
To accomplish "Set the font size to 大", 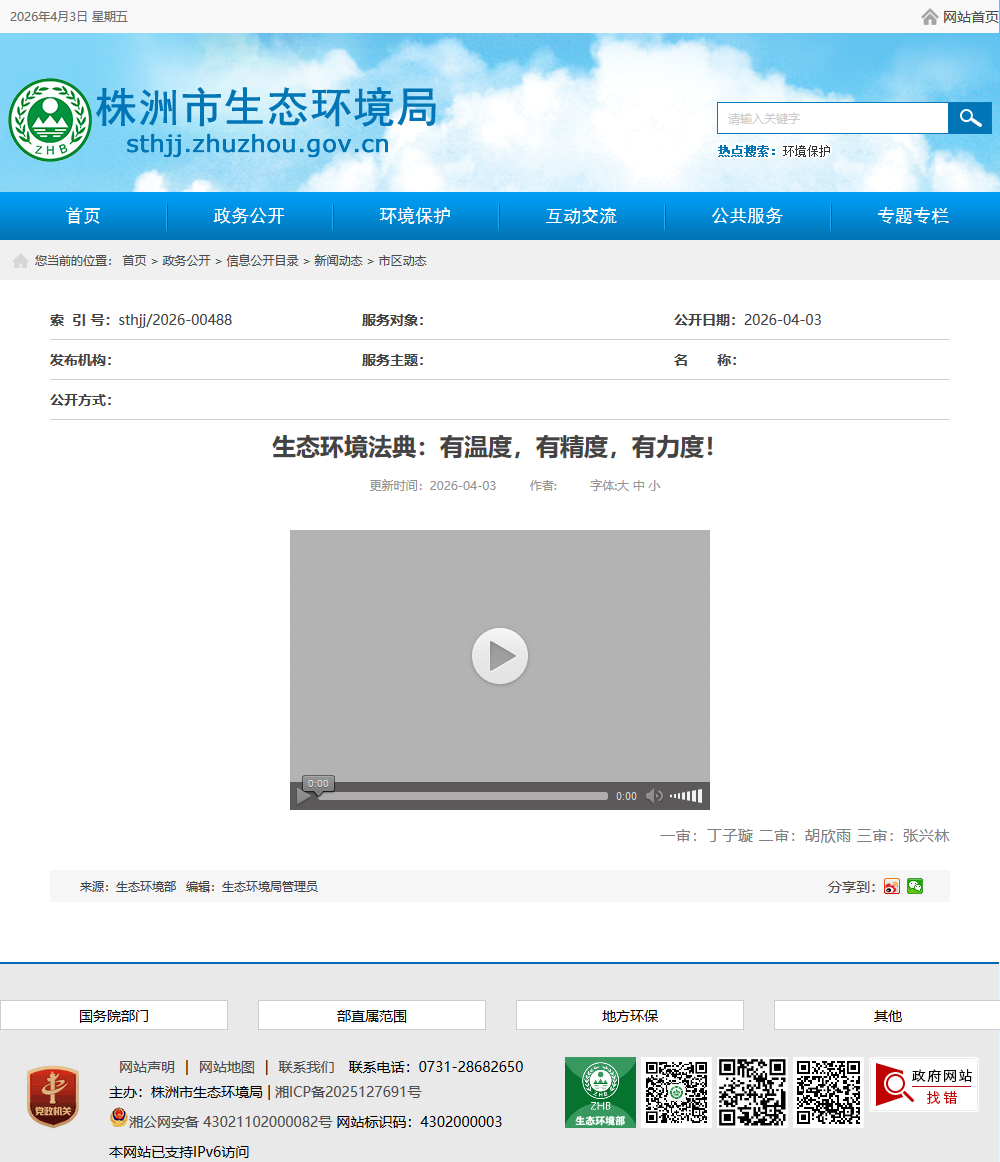I will [622, 486].
